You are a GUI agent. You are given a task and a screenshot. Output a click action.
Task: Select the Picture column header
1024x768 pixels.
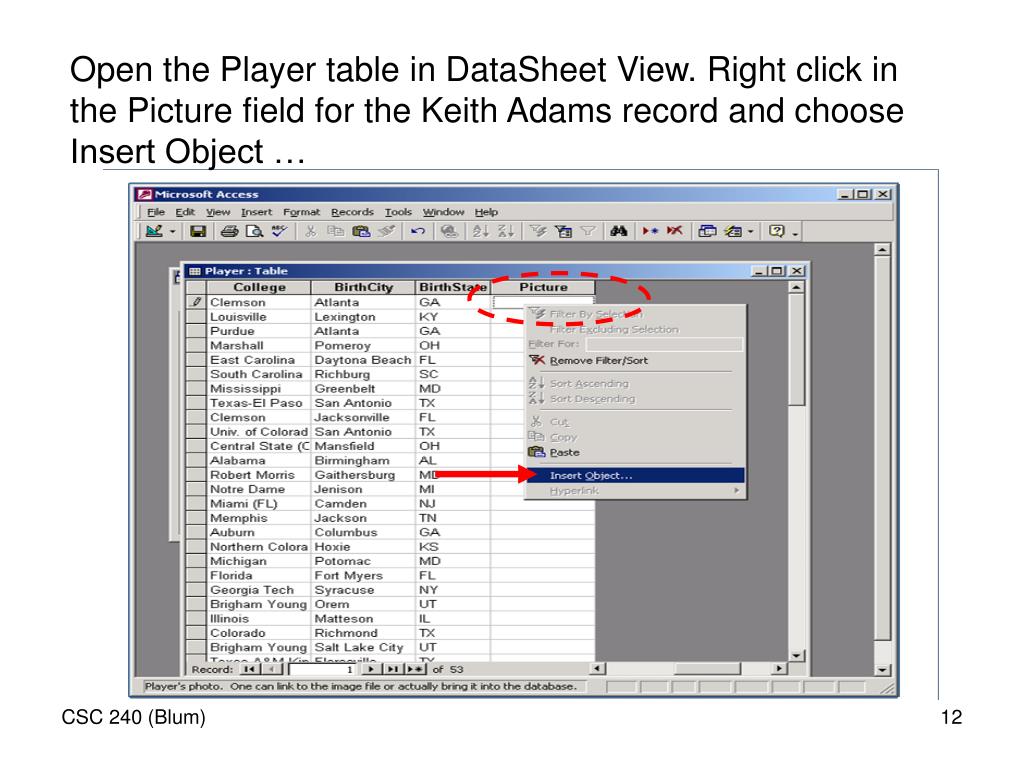tap(543, 287)
